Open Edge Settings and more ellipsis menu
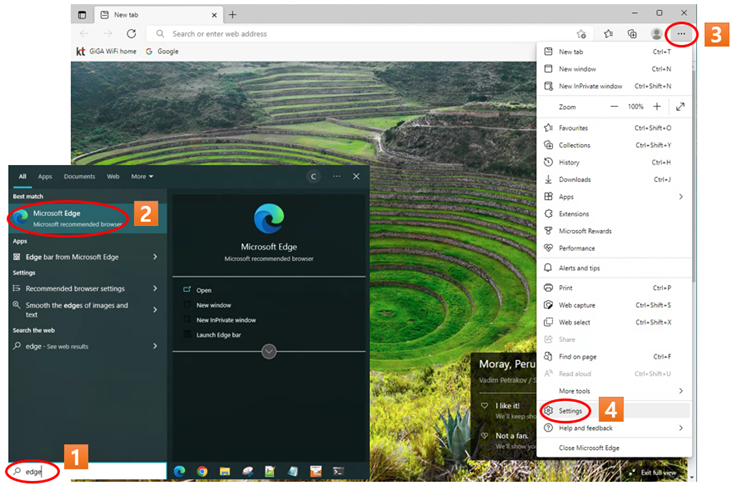737x491 pixels. click(x=681, y=34)
